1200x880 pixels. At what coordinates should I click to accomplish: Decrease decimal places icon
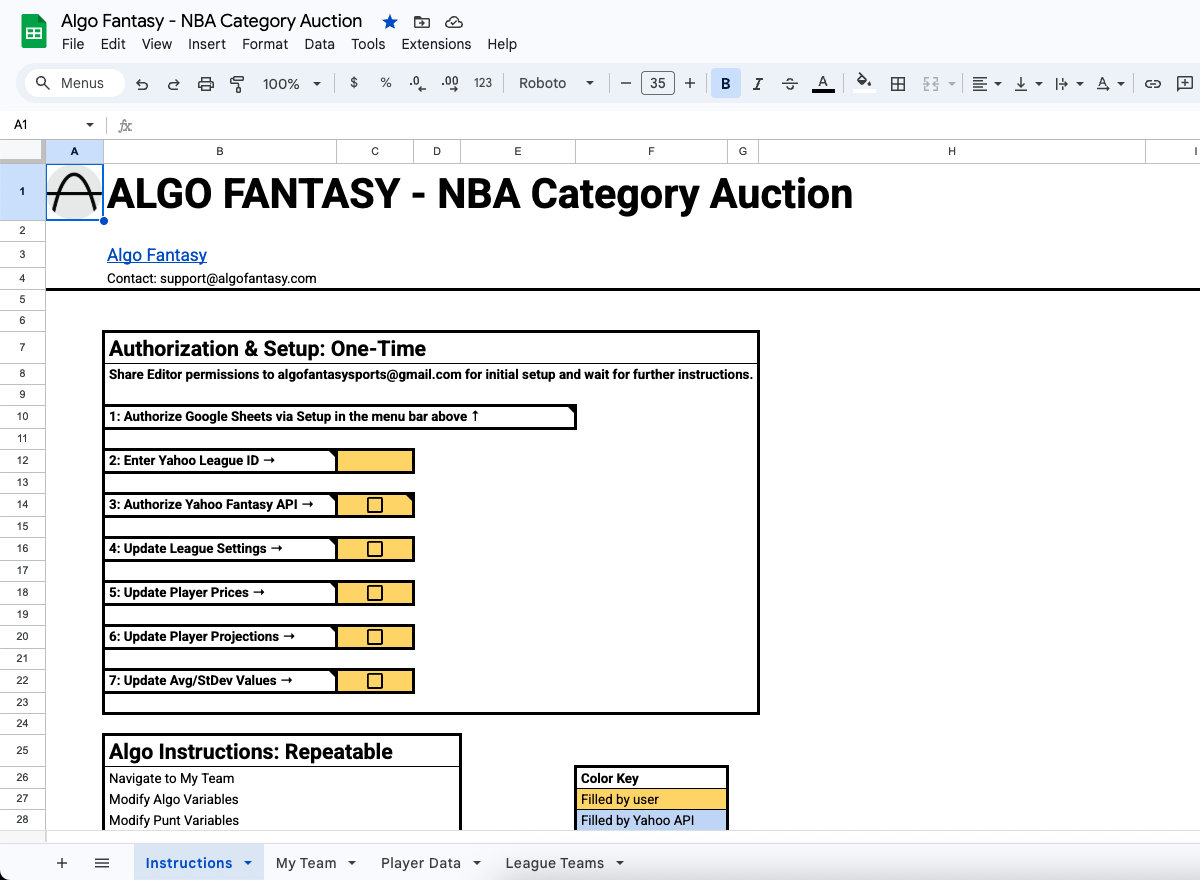pyautogui.click(x=417, y=83)
